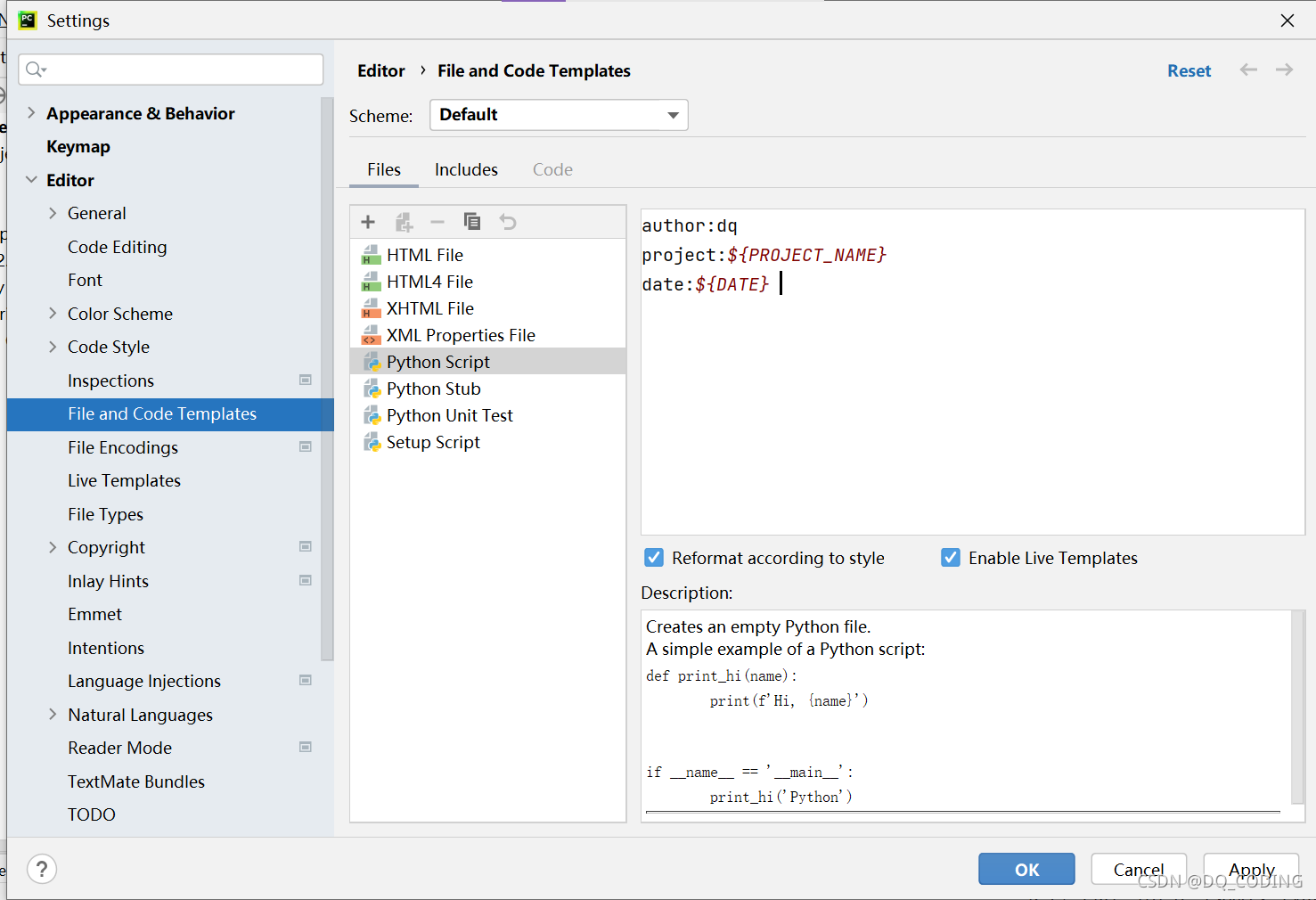Open the Intentions settings page
Image resolution: width=1316 pixels, height=900 pixels.
tap(106, 648)
